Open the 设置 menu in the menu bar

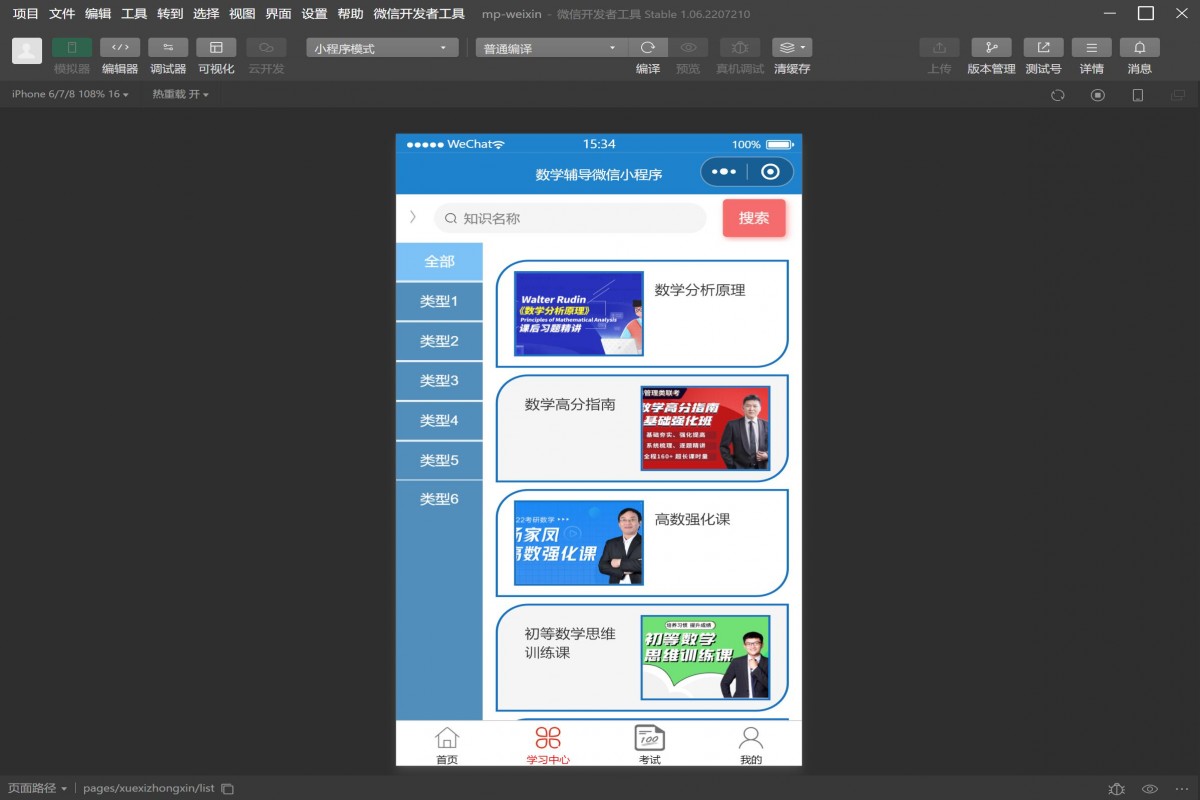[x=315, y=14]
